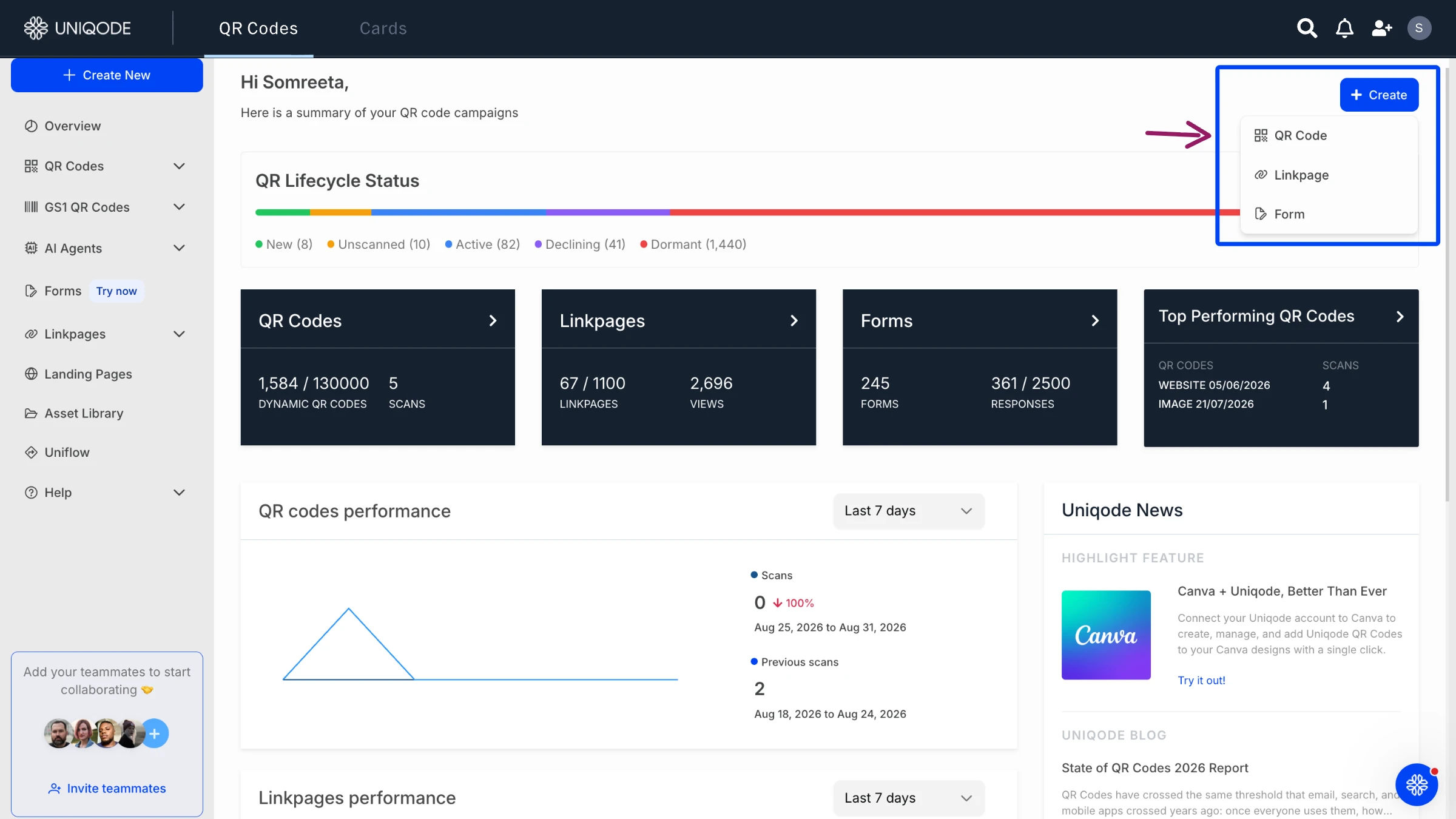Click Canva + Uniqode, Better Than Ever headline
Screen dimensions: 1456x819
point(1282,591)
